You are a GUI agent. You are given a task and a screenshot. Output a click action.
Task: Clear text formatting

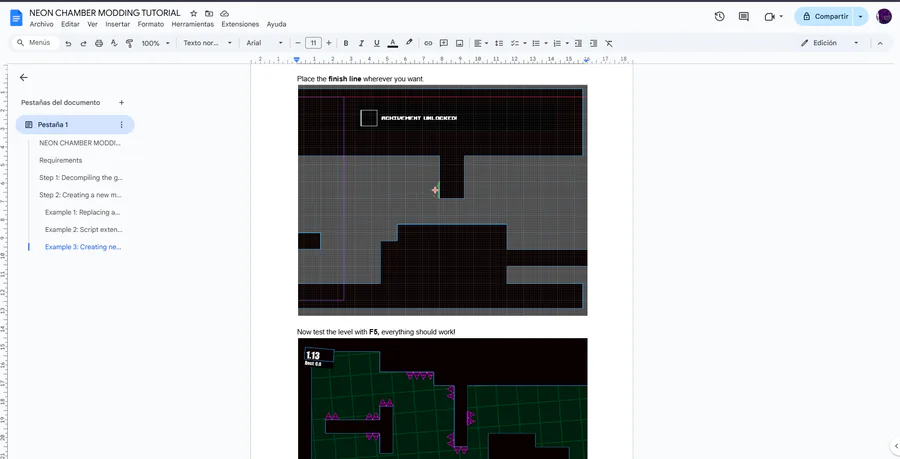click(609, 43)
